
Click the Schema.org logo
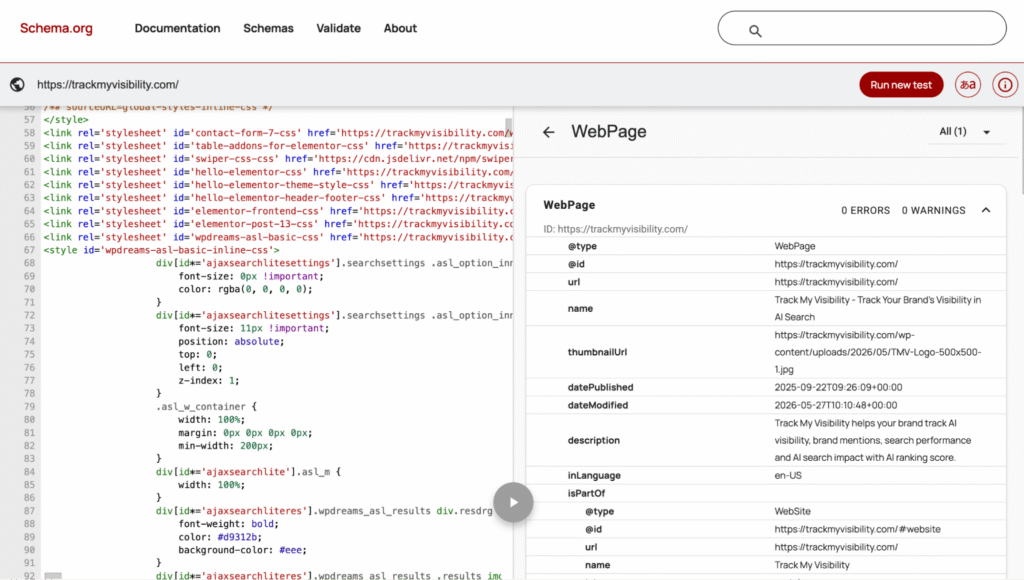pyautogui.click(x=56, y=28)
